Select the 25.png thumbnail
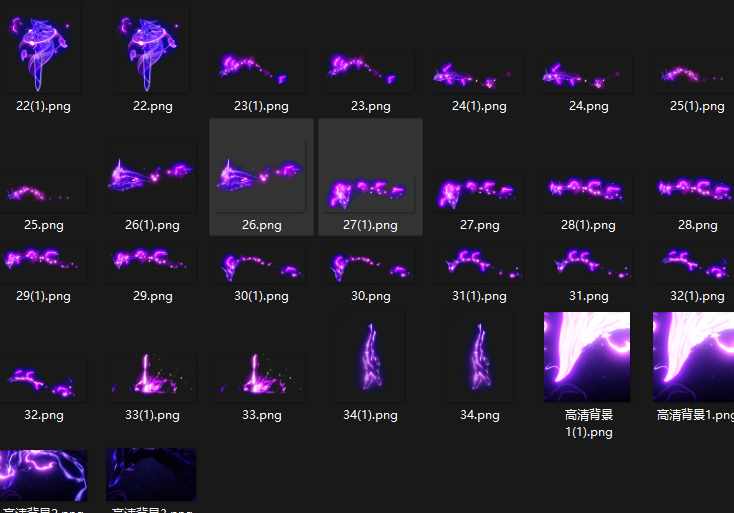The image size is (734, 513). coord(44,193)
